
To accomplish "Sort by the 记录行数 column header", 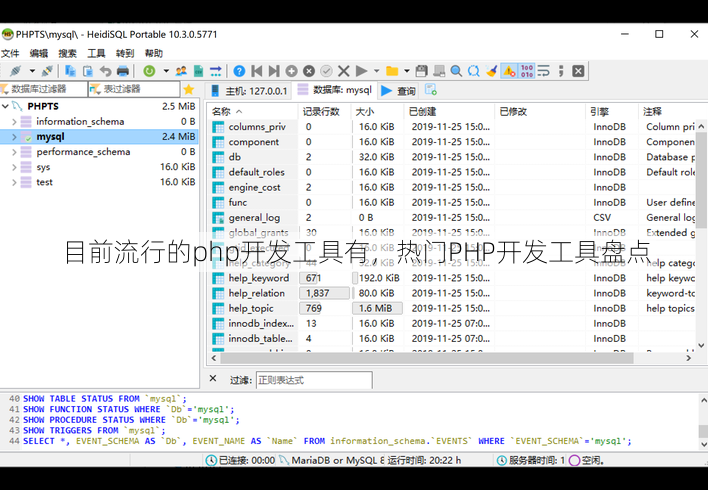I will (324, 112).
